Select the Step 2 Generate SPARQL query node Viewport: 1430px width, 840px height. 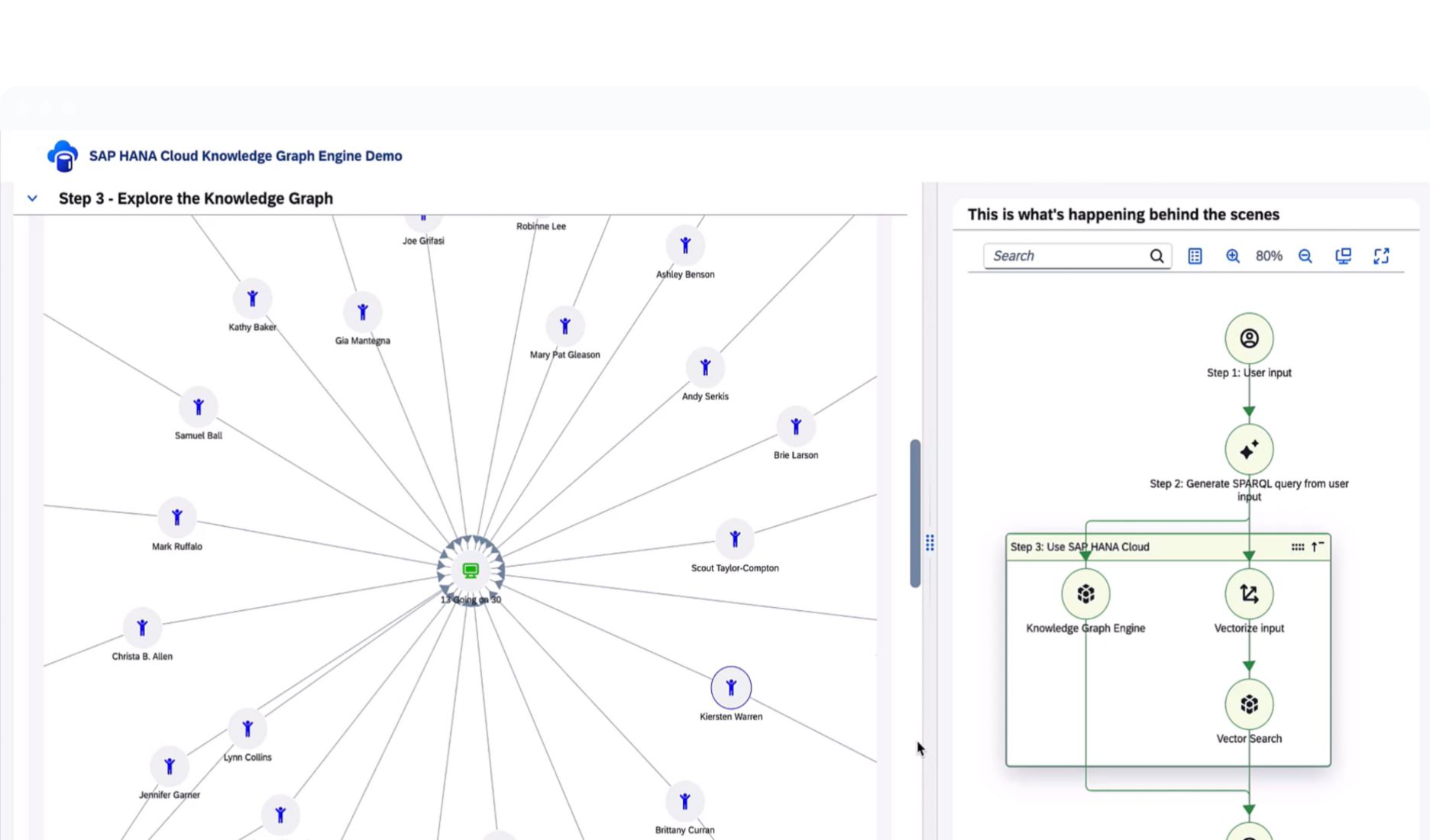point(1249,450)
